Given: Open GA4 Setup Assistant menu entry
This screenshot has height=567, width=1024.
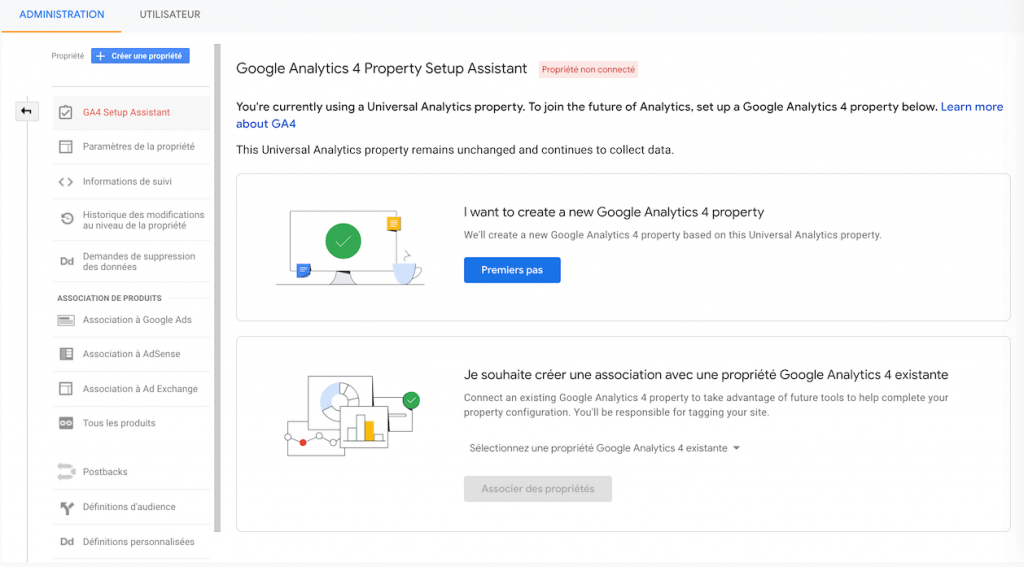Looking at the screenshot, I should 131,112.
